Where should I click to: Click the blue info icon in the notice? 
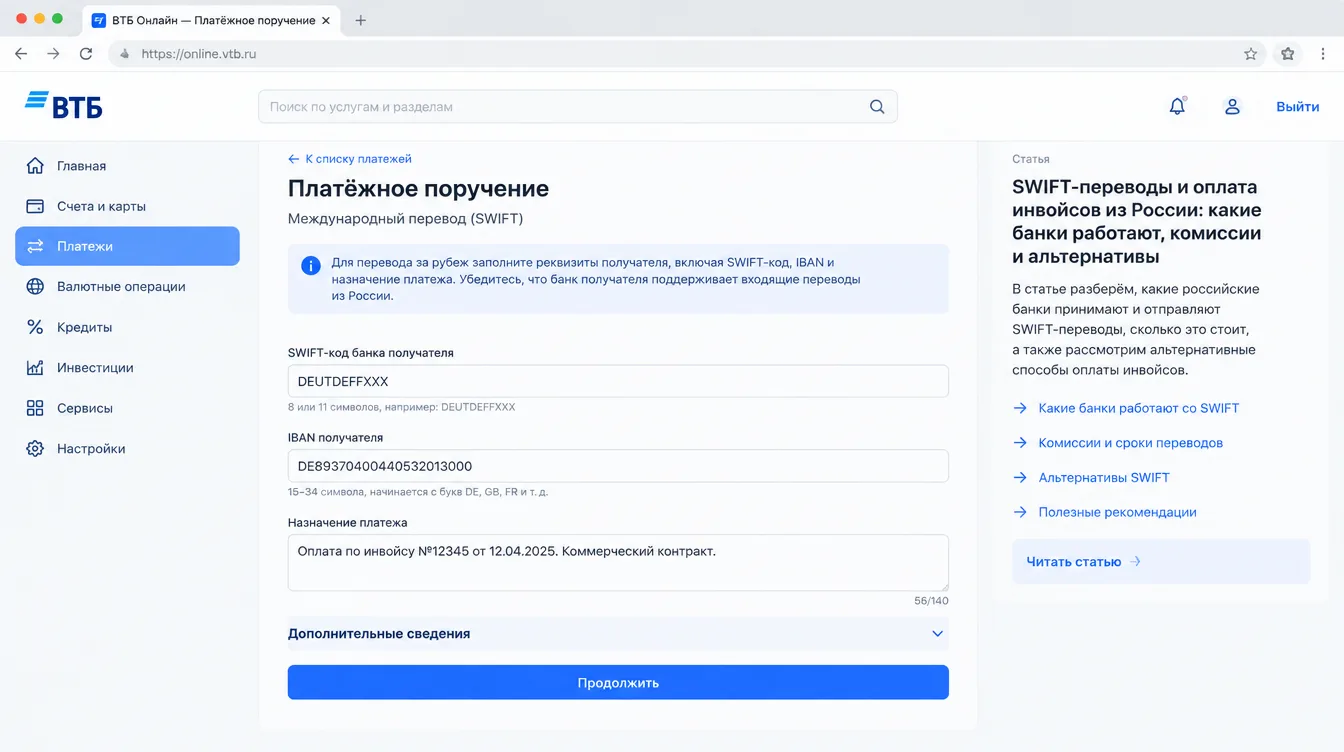click(x=311, y=265)
